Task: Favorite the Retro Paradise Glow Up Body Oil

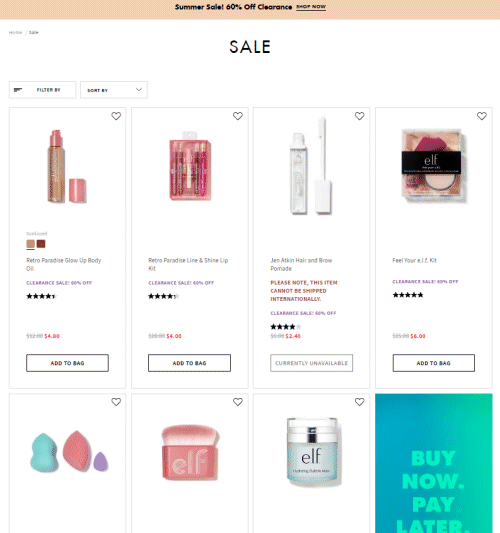Action: (116, 116)
